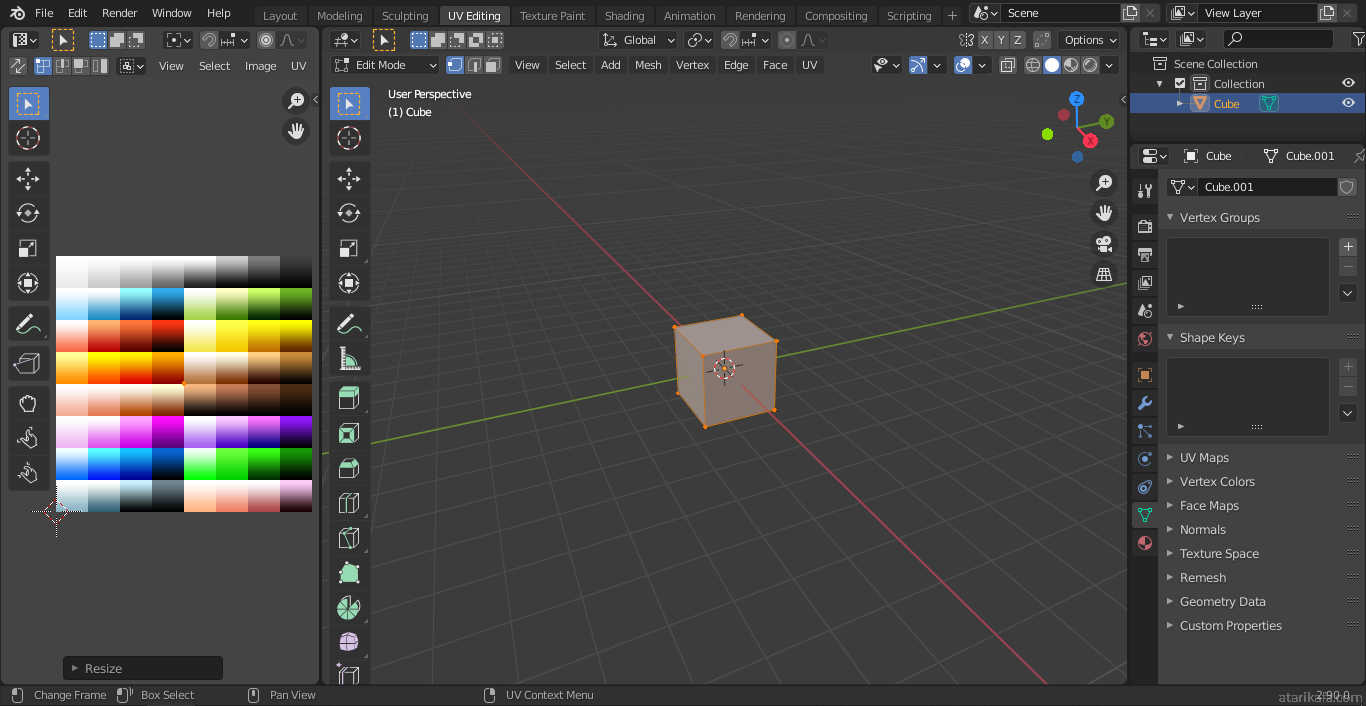Switch perspective/orthographic with the grid icon
Screen dimensions: 1366x706
pyautogui.click(x=1104, y=274)
